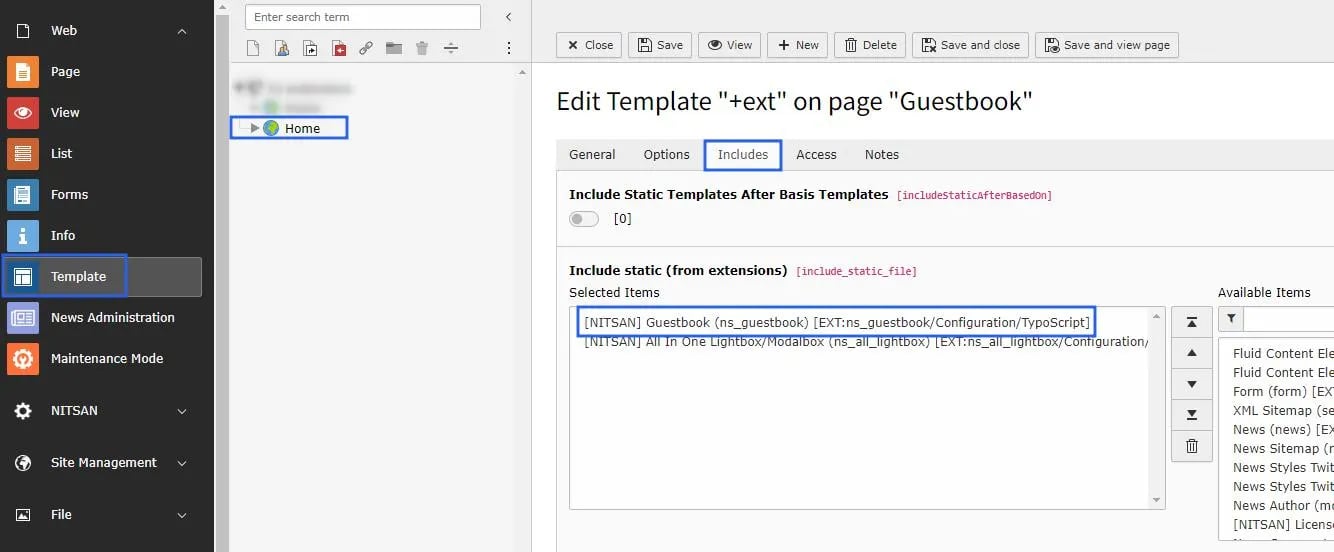Click the filter icon for Available Items

(x=1231, y=319)
